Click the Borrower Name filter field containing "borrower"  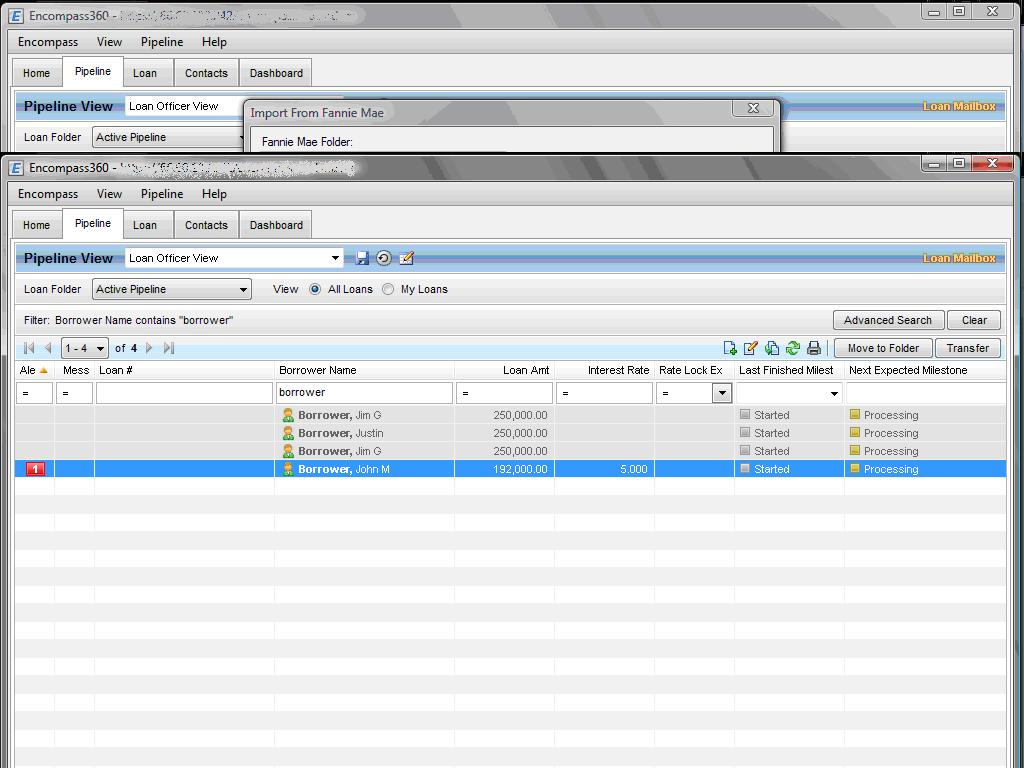tap(364, 392)
